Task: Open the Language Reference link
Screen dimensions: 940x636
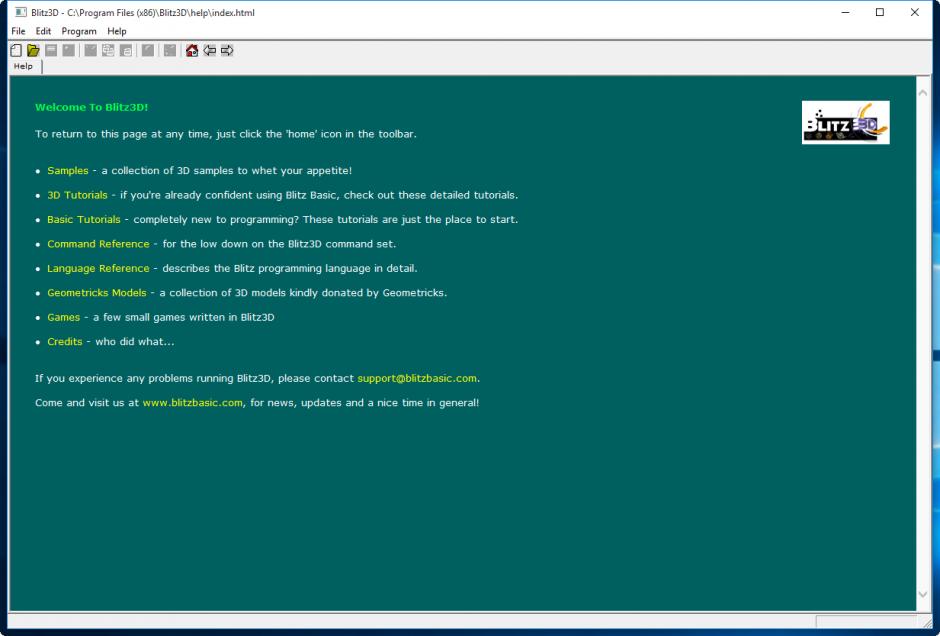Action: click(98, 269)
